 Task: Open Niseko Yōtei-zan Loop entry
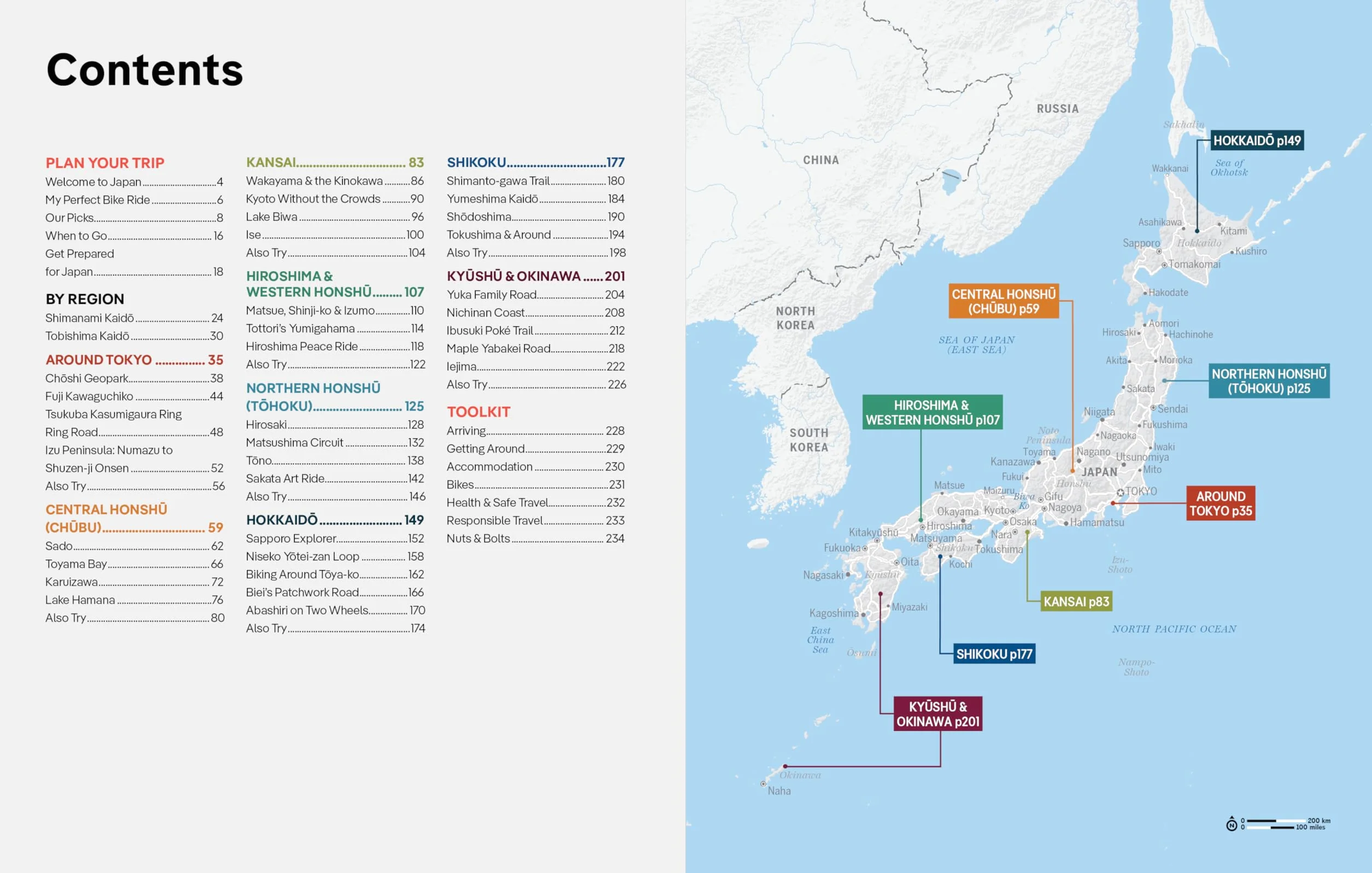[x=335, y=556]
